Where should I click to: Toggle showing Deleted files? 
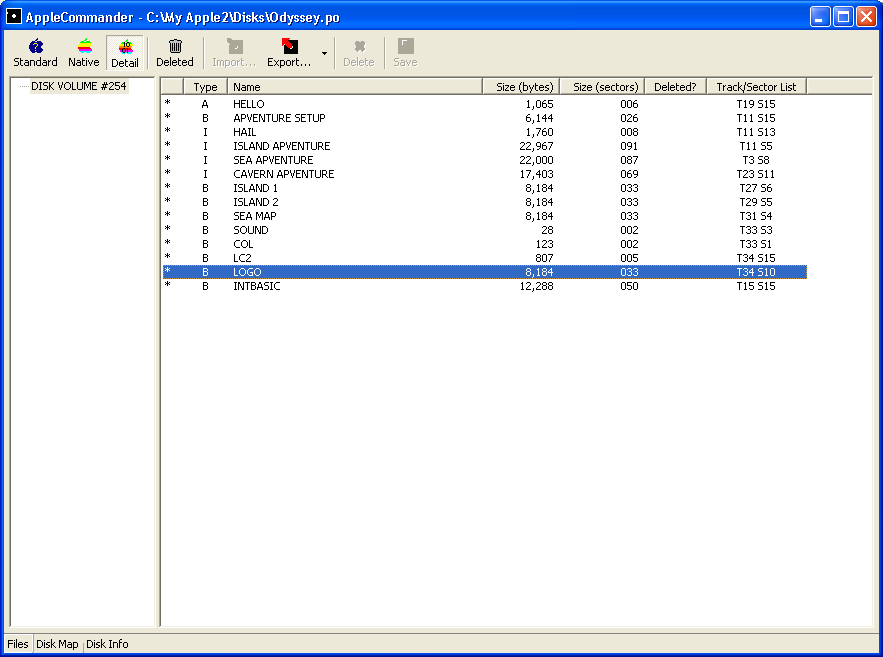[175, 53]
